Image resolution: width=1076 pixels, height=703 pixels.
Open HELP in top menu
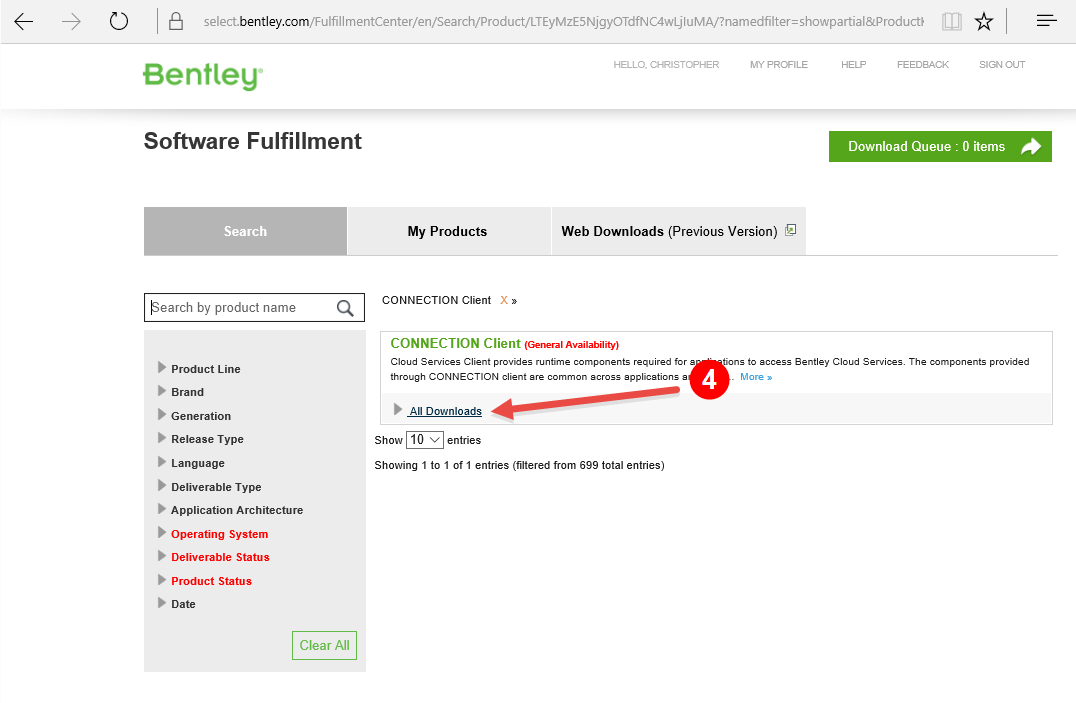(x=854, y=65)
